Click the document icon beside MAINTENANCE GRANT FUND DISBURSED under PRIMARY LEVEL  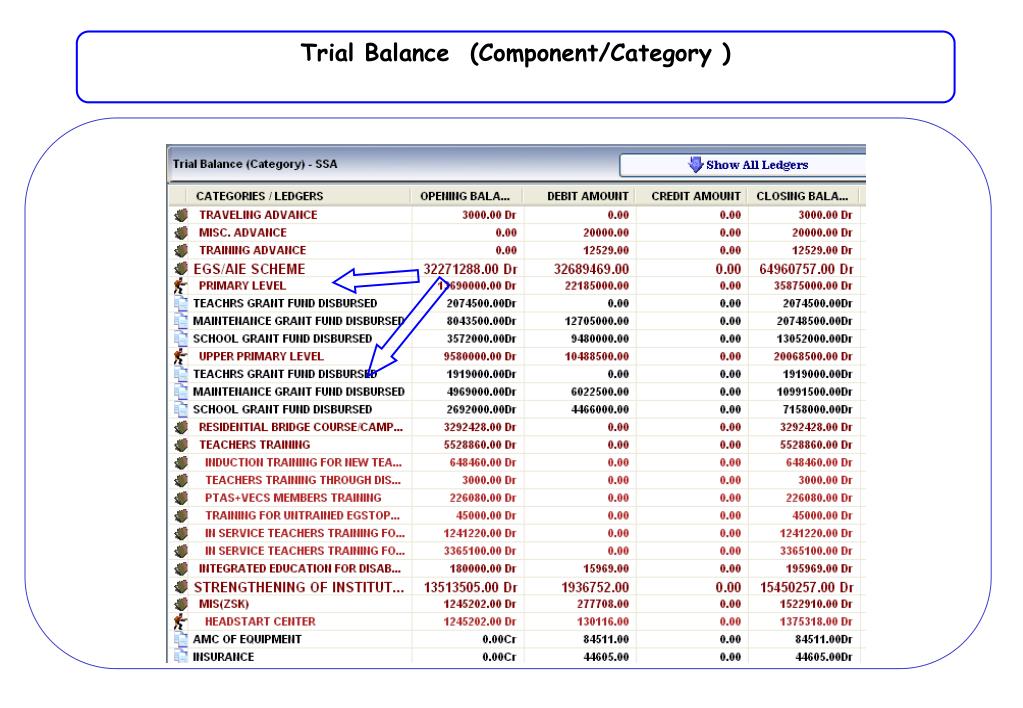pos(181,321)
